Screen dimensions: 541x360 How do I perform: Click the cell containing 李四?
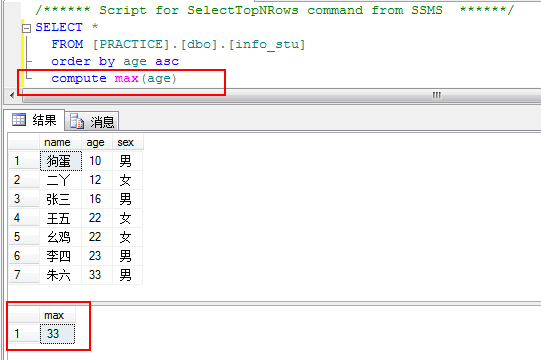[x=61, y=256]
